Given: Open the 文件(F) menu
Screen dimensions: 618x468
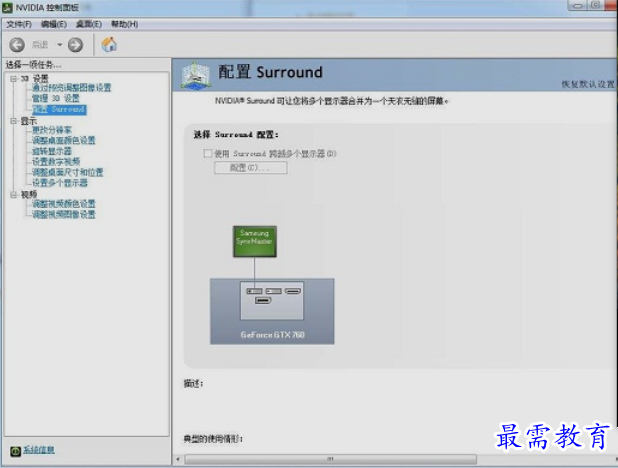Looking at the screenshot, I should click(x=19, y=24).
